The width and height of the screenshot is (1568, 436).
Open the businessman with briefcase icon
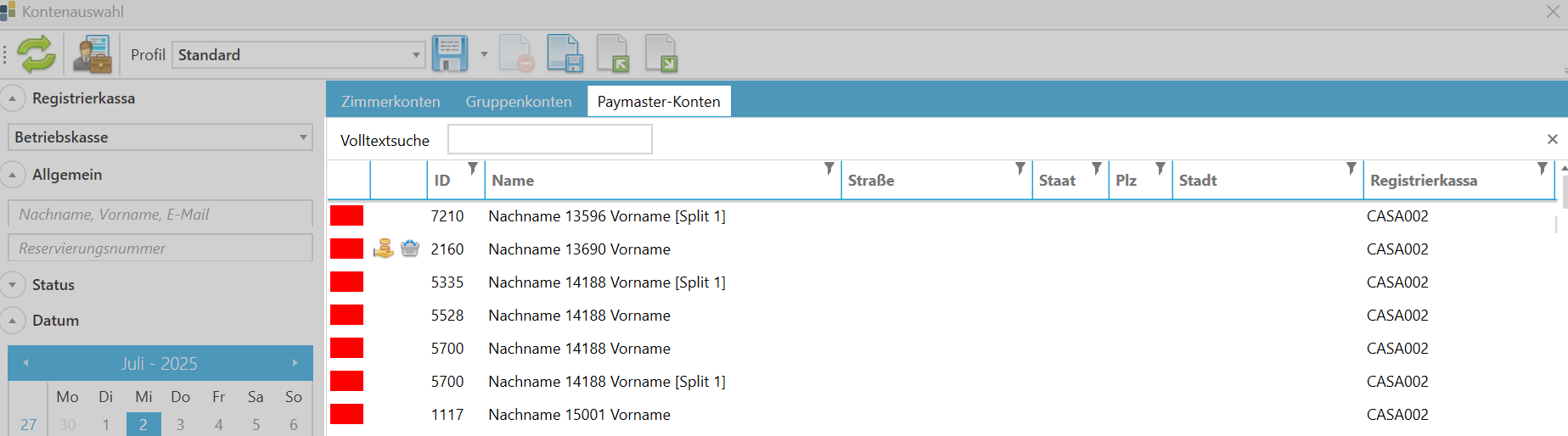point(92,54)
